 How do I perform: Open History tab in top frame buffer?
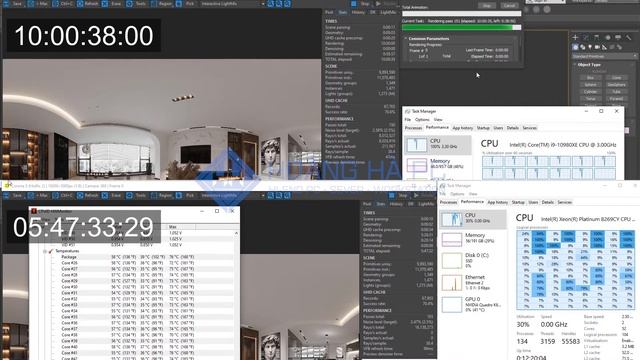click(358, 13)
